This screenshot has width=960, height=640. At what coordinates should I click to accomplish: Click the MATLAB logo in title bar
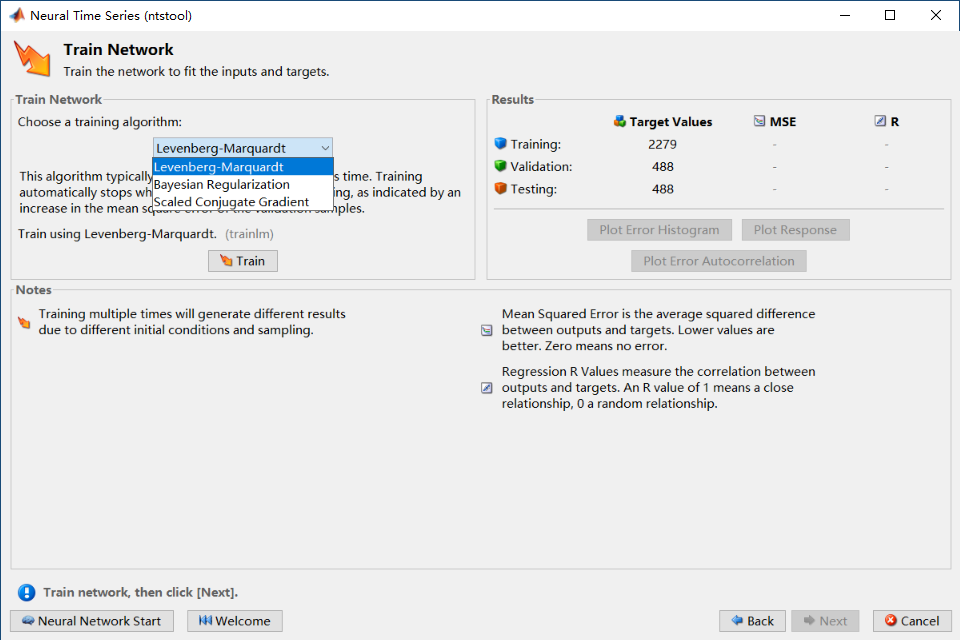(x=17, y=16)
